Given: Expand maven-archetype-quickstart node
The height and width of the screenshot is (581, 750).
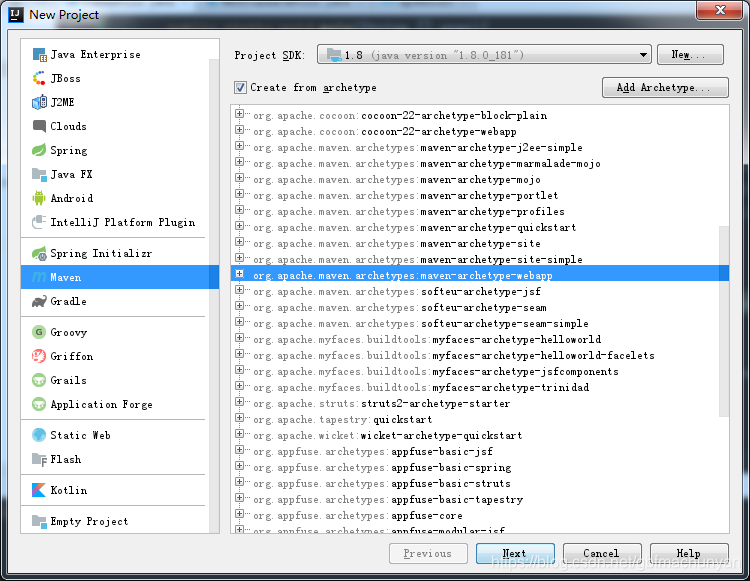Looking at the screenshot, I should [x=240, y=226].
